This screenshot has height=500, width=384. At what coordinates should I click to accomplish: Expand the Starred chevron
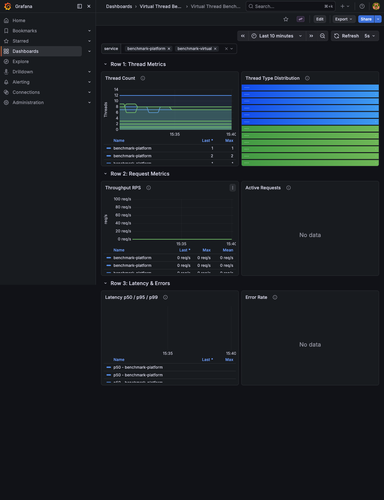(89, 41)
